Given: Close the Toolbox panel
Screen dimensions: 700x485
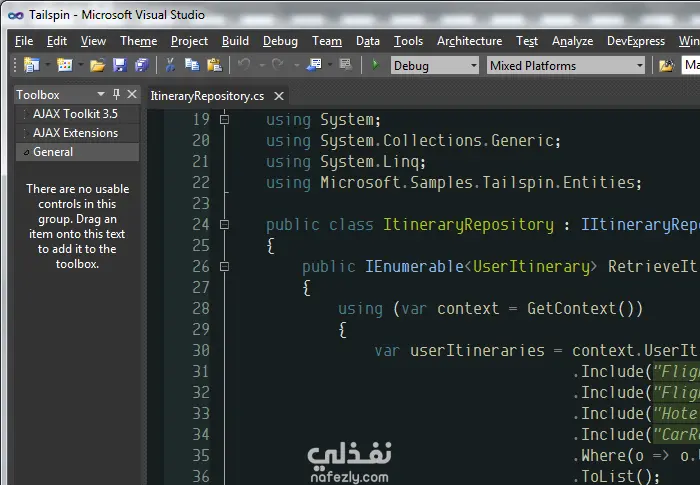Looking at the screenshot, I should 132,94.
